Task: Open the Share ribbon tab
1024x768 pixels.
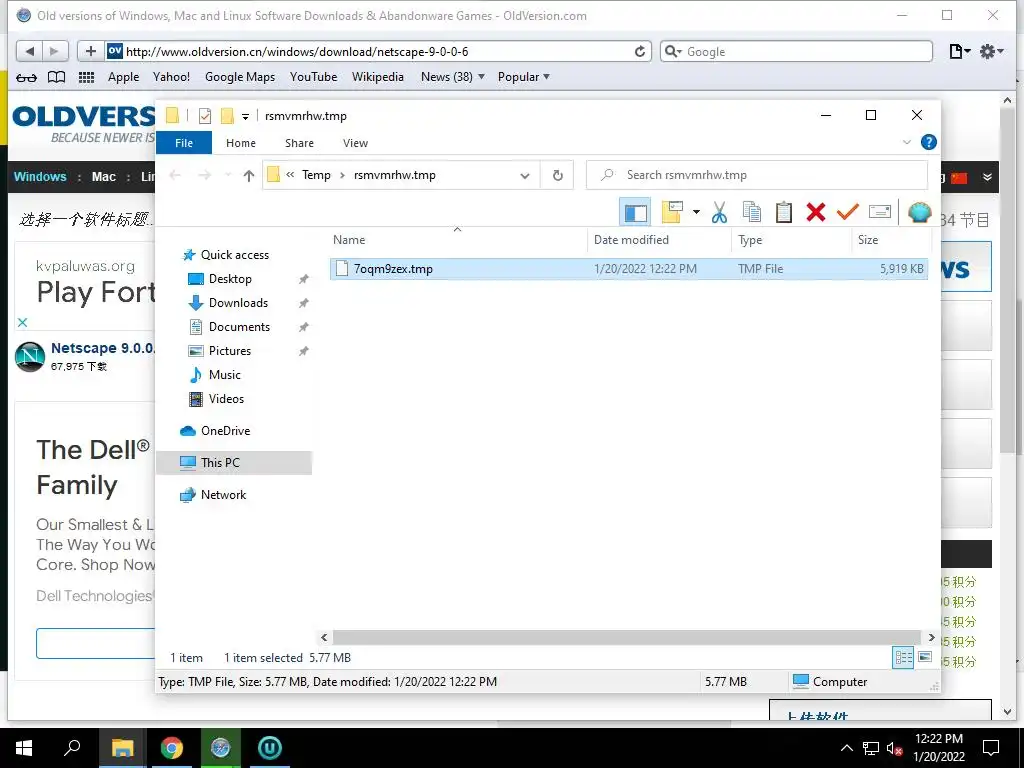Action: (299, 143)
